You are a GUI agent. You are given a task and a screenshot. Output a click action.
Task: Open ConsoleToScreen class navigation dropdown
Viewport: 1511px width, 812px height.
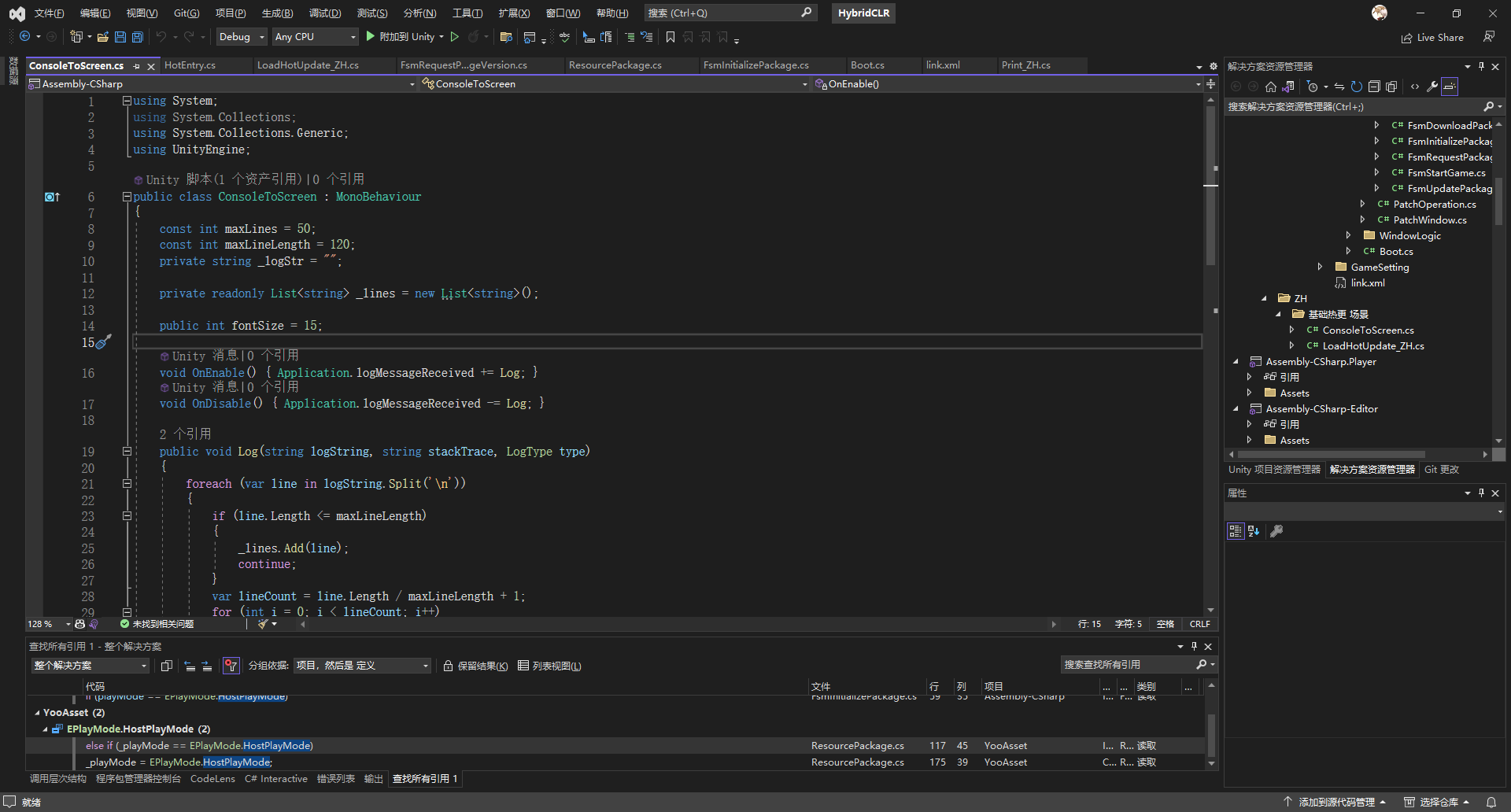[615, 83]
